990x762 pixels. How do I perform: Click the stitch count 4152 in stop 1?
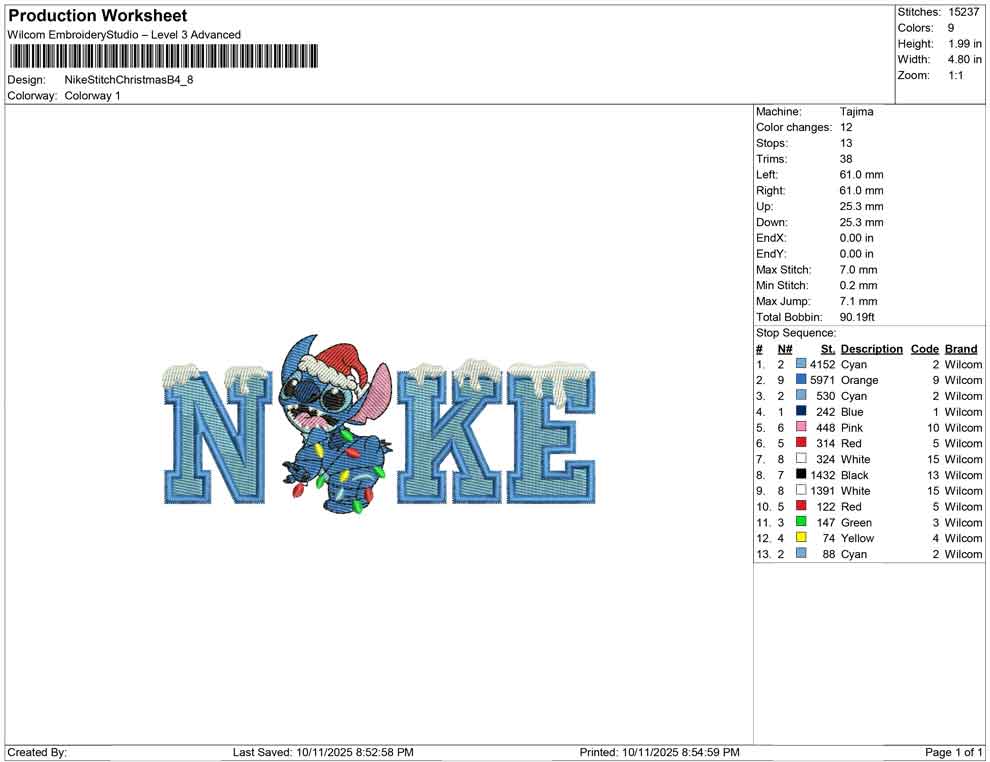coord(823,364)
